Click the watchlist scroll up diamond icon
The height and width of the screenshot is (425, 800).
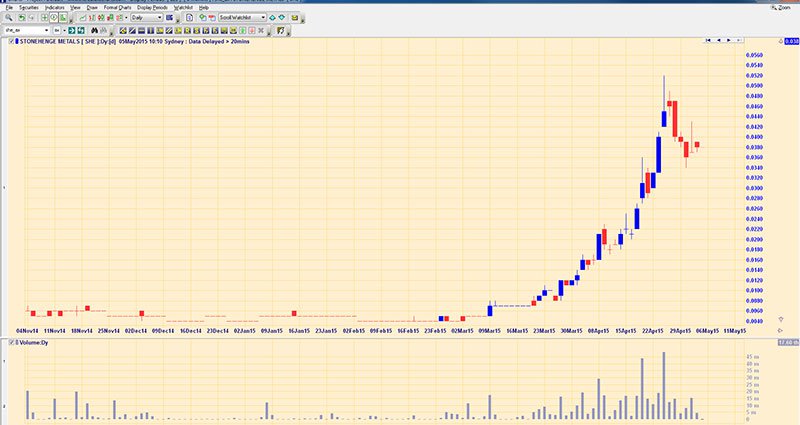tap(272, 17)
